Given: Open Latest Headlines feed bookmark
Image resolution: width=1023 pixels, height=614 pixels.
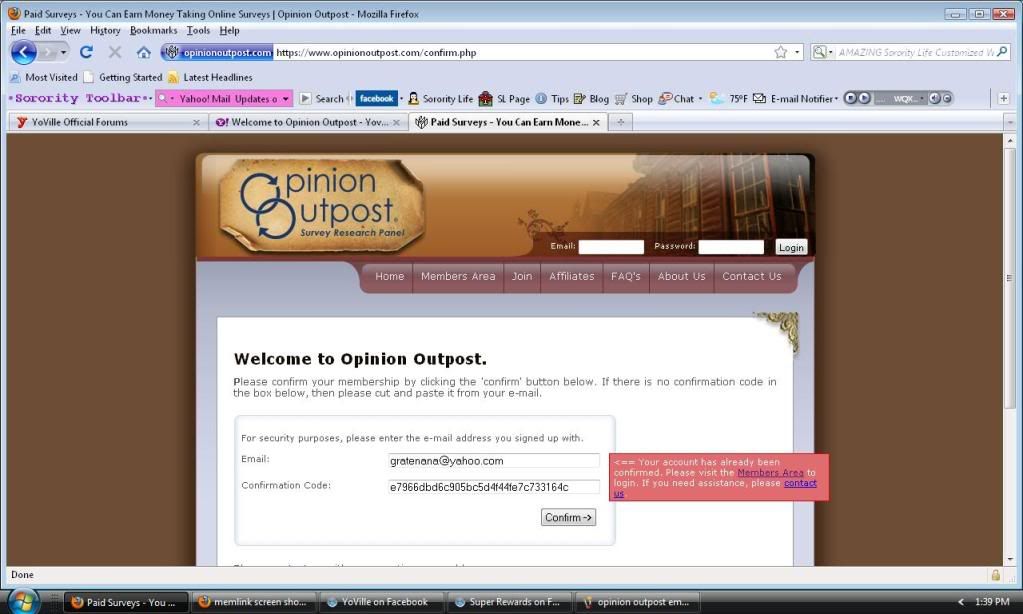Looking at the screenshot, I should click(x=209, y=77).
